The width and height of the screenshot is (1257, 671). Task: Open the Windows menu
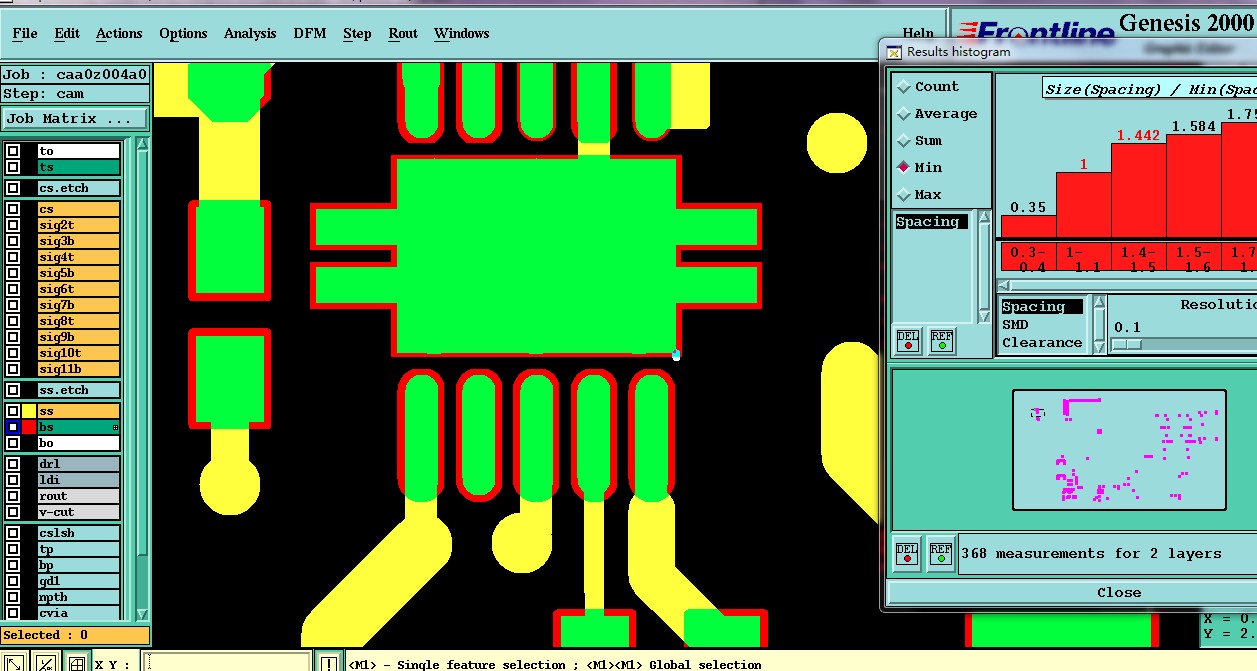462,33
